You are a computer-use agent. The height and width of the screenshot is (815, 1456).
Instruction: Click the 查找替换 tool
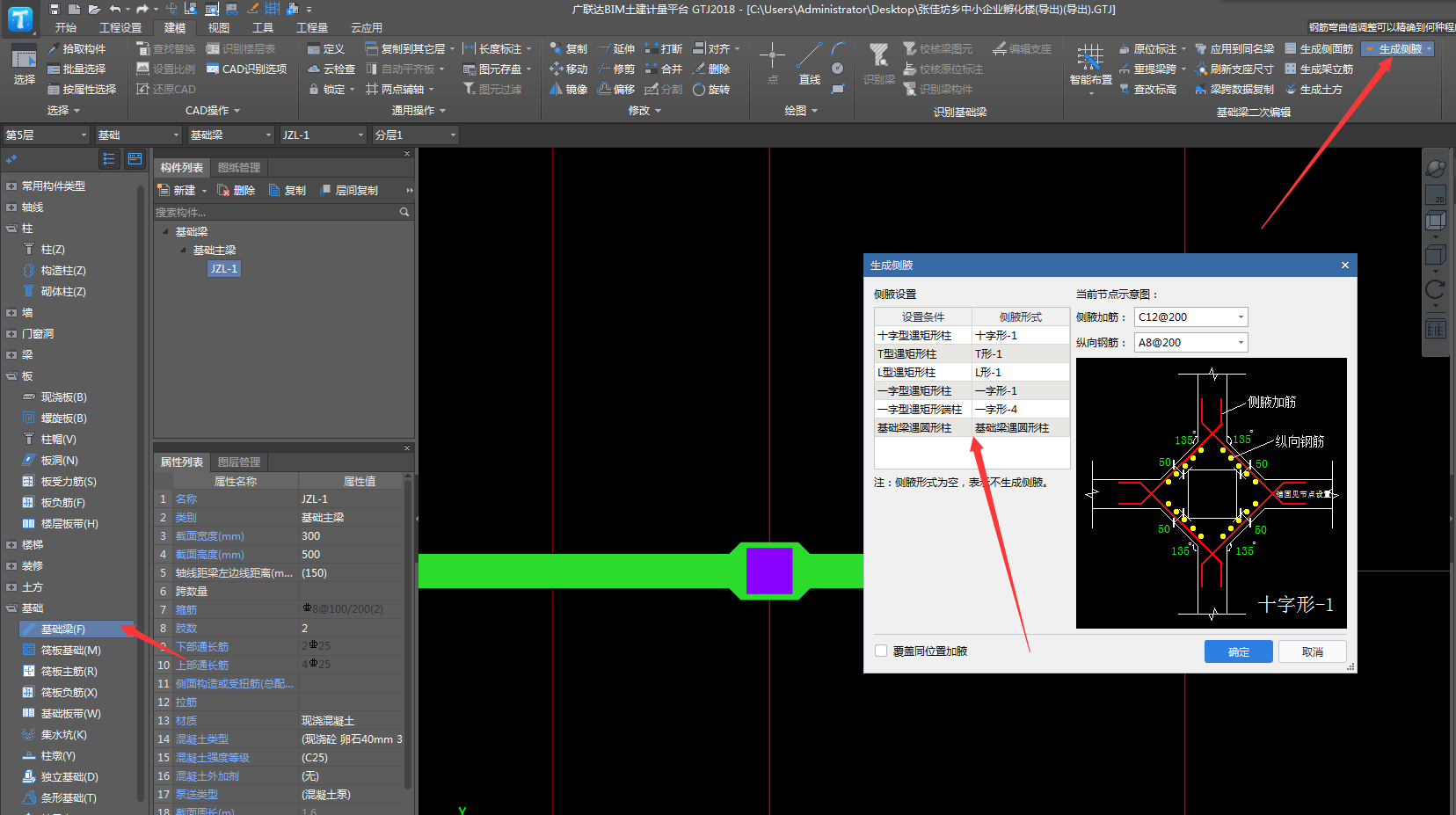click(166, 49)
